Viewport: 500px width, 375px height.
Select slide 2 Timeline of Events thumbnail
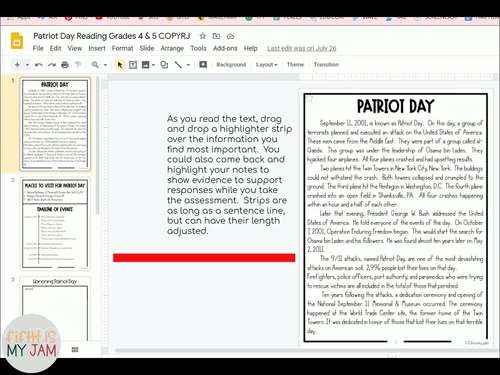click(x=55, y=224)
